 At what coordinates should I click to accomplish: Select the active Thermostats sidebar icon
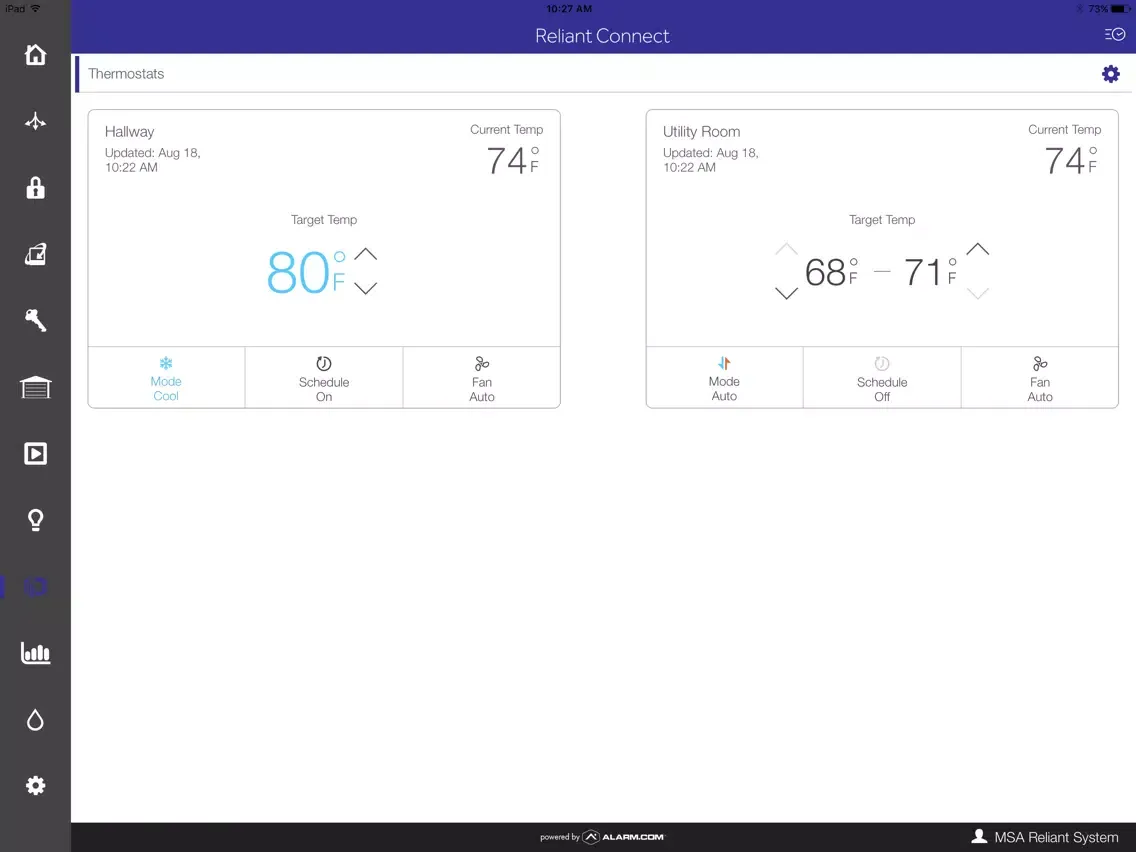click(35, 586)
